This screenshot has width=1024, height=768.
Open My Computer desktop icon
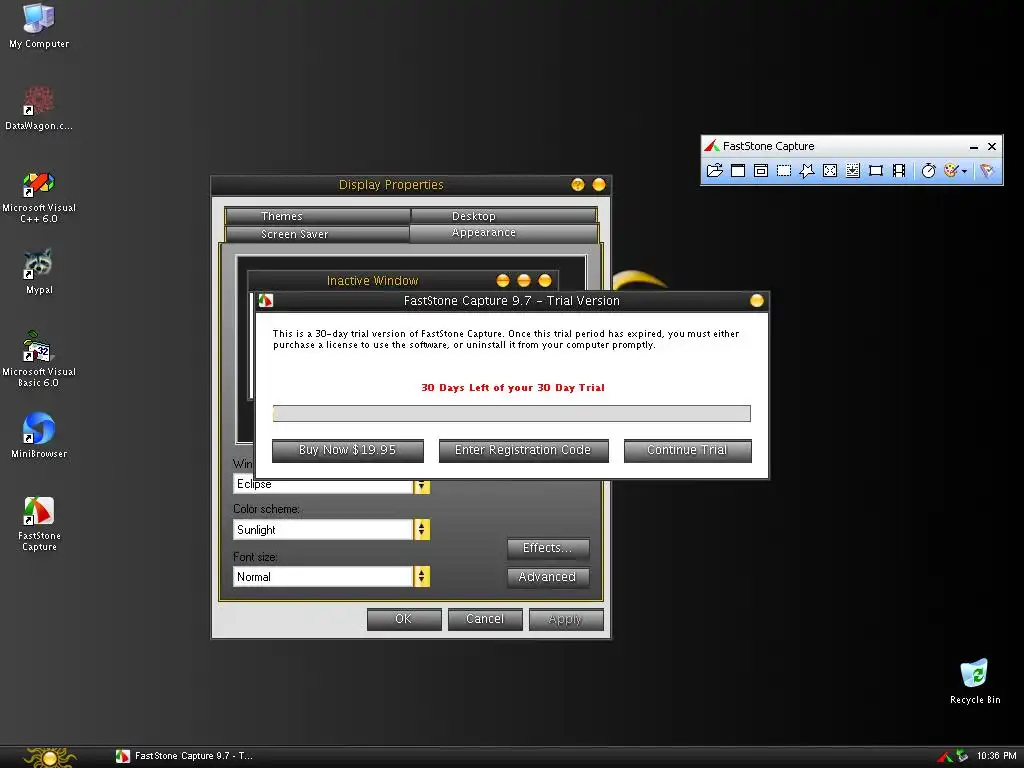[39, 25]
